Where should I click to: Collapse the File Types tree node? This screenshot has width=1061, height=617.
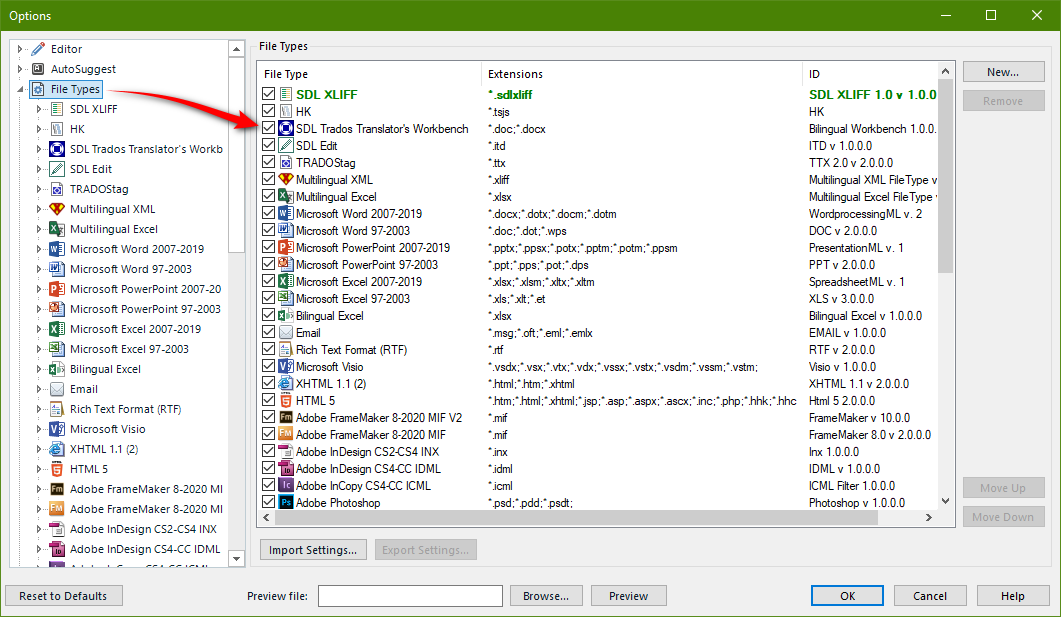tap(20, 89)
